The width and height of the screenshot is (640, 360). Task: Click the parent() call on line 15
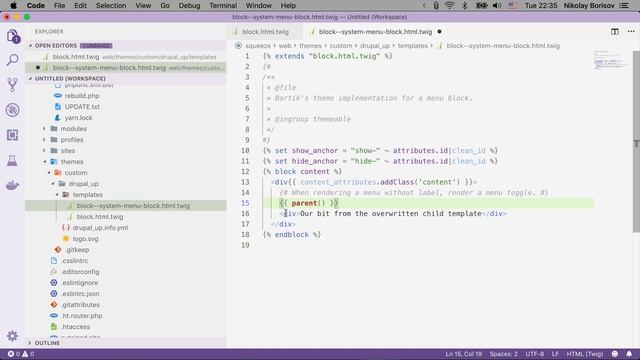(x=308, y=203)
